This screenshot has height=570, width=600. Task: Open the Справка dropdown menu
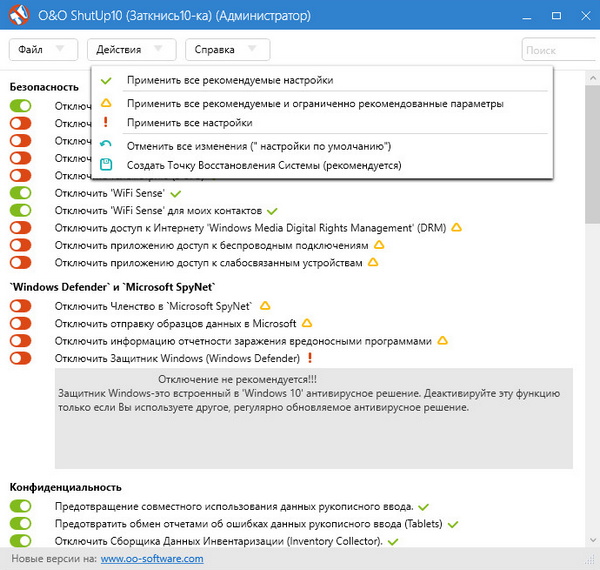click(228, 49)
